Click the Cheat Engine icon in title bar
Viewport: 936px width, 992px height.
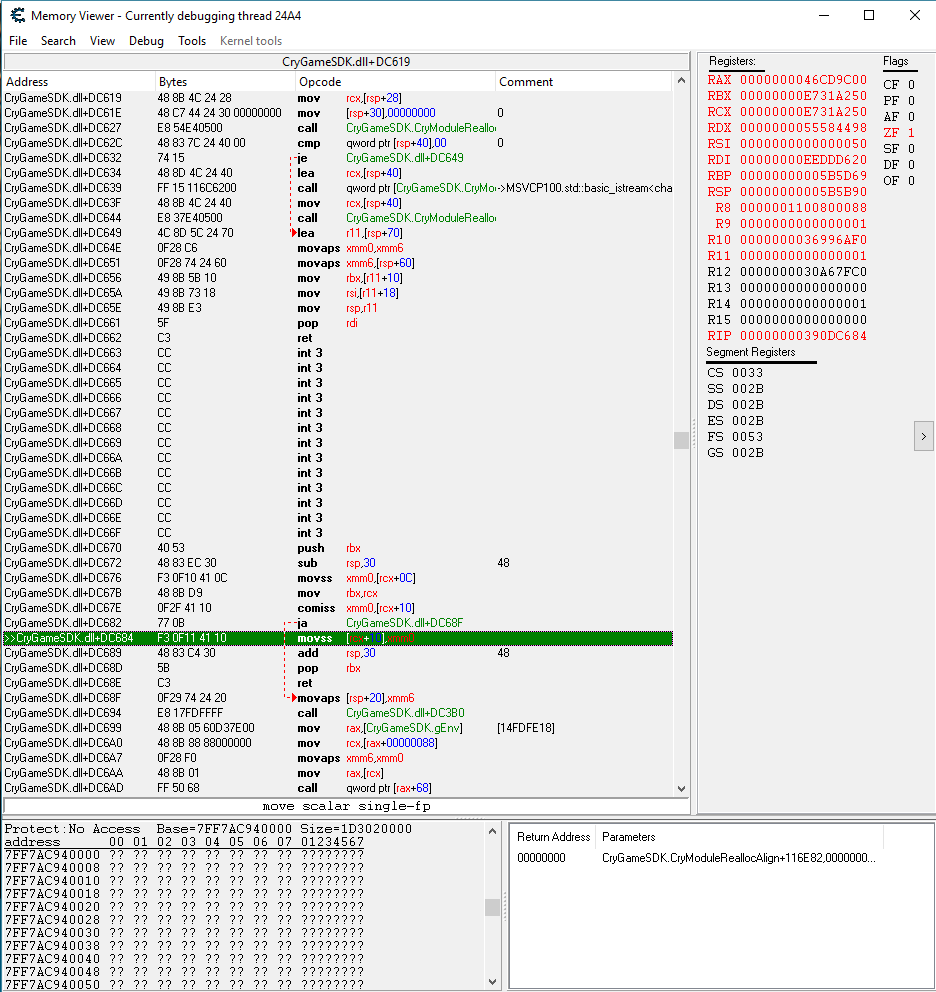pos(16,15)
